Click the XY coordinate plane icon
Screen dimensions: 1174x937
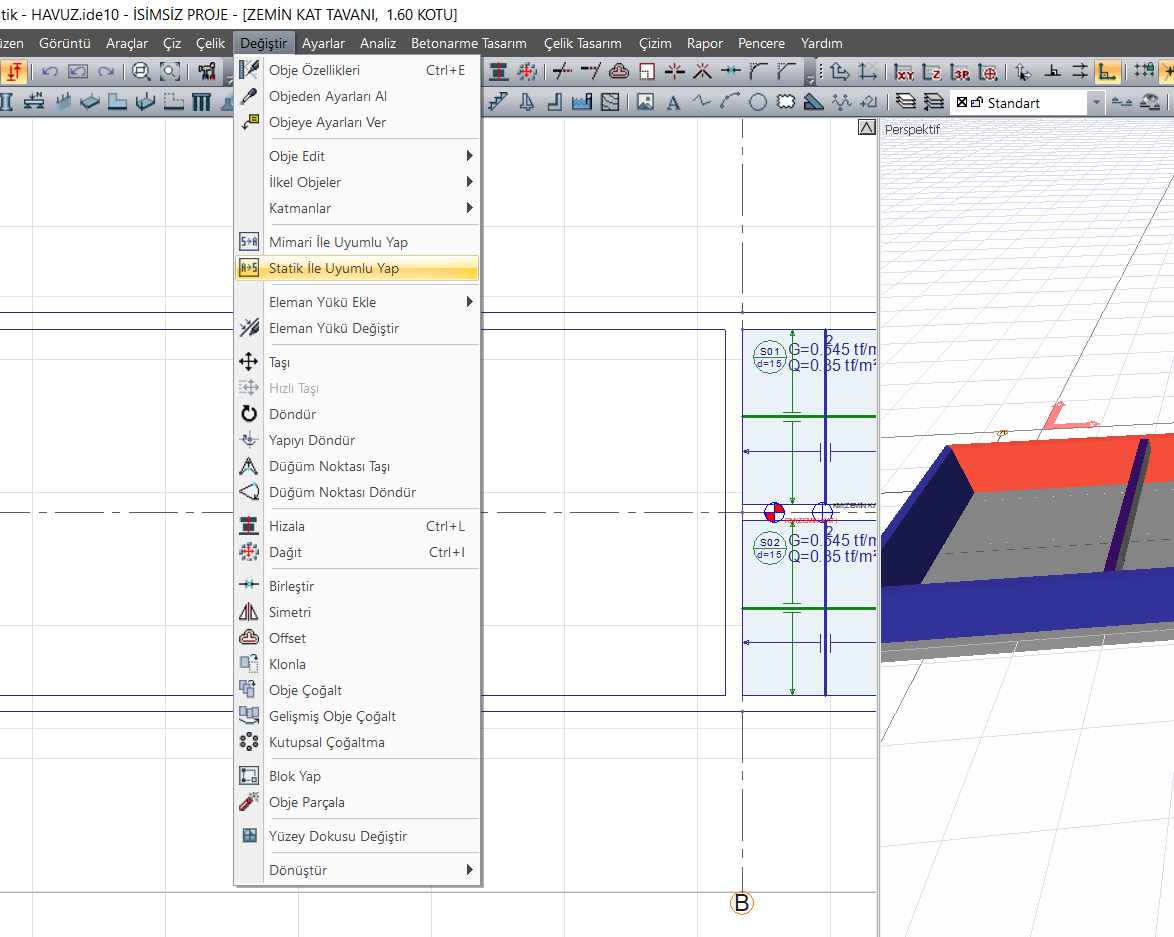pos(905,71)
